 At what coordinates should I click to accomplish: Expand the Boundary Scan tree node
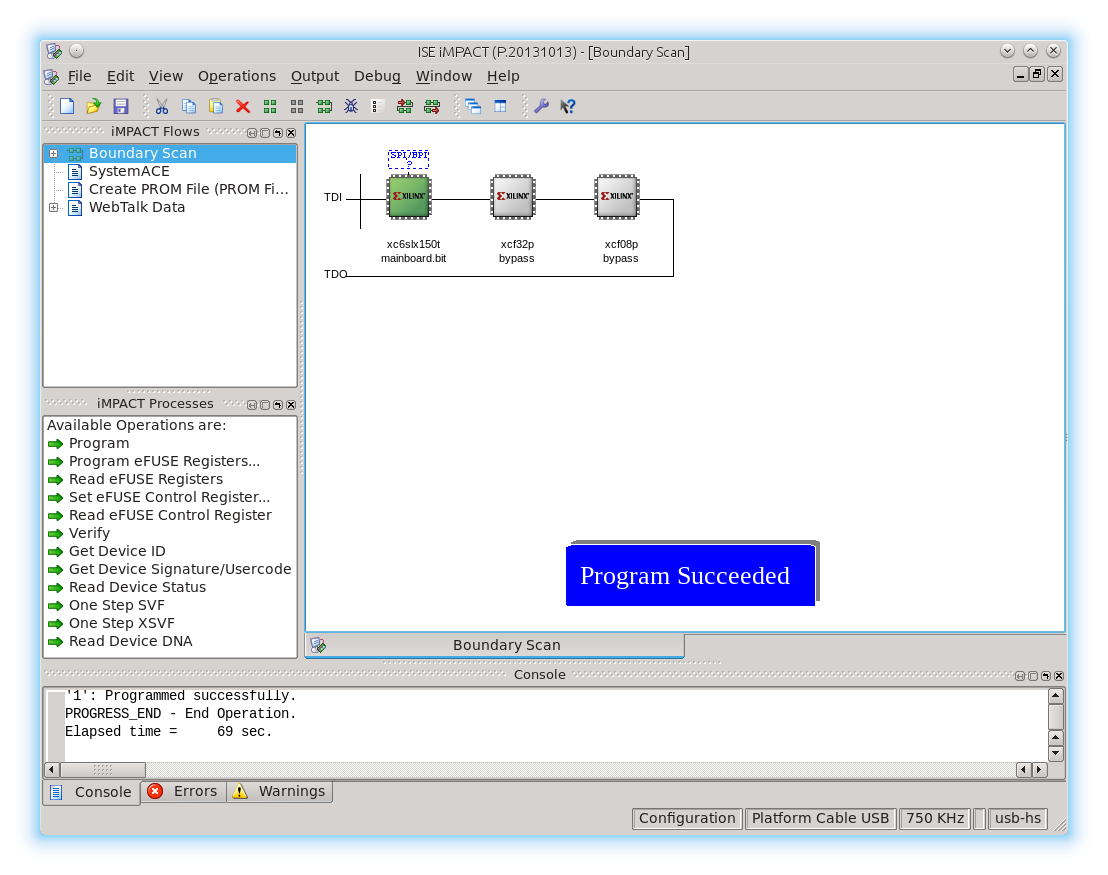tap(54, 153)
